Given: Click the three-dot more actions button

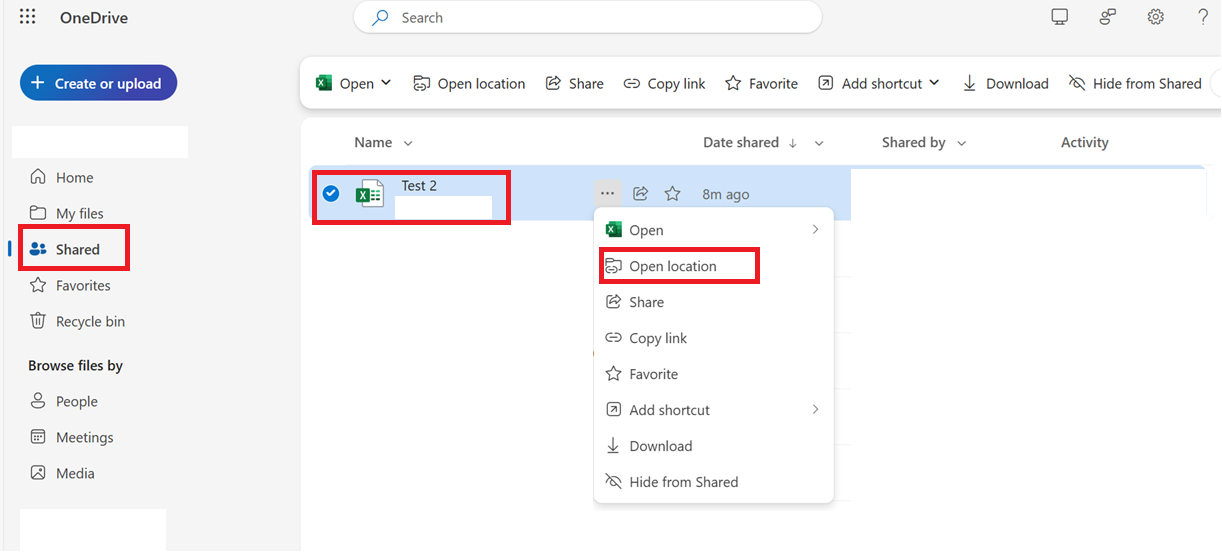Looking at the screenshot, I should (x=608, y=193).
